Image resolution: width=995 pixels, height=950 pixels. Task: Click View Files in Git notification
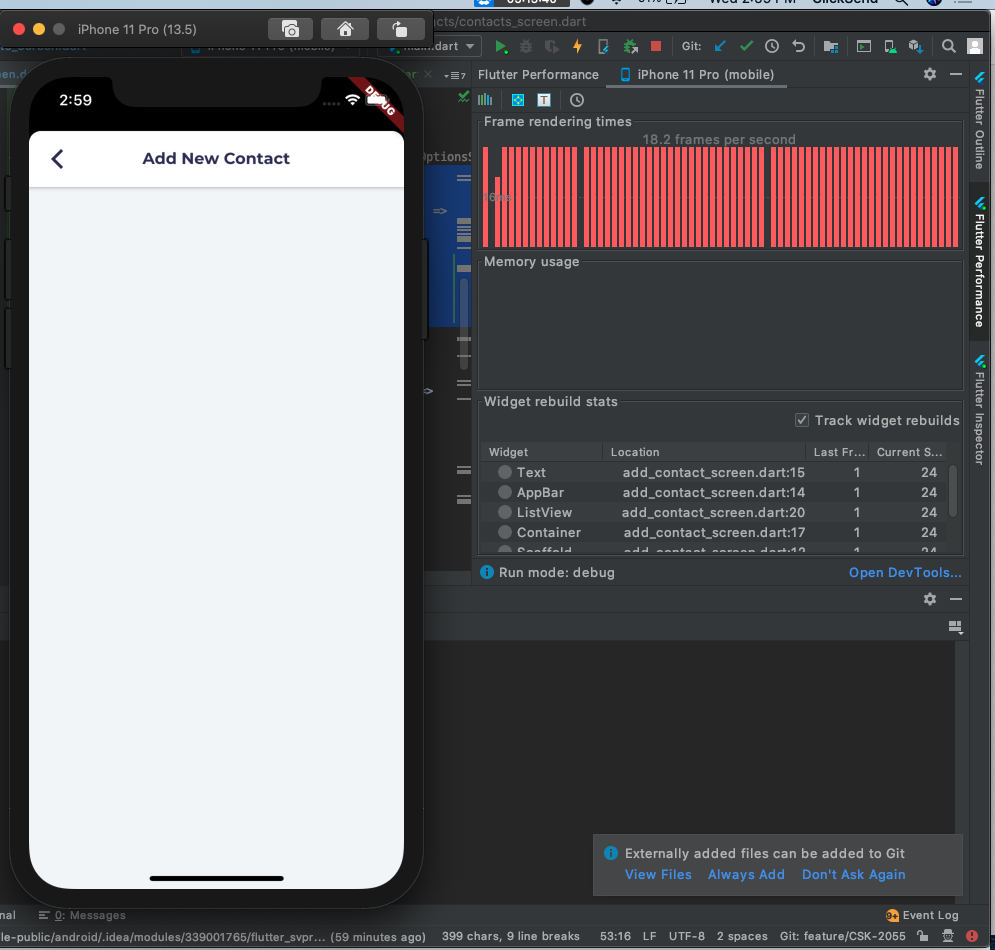pyautogui.click(x=658, y=874)
